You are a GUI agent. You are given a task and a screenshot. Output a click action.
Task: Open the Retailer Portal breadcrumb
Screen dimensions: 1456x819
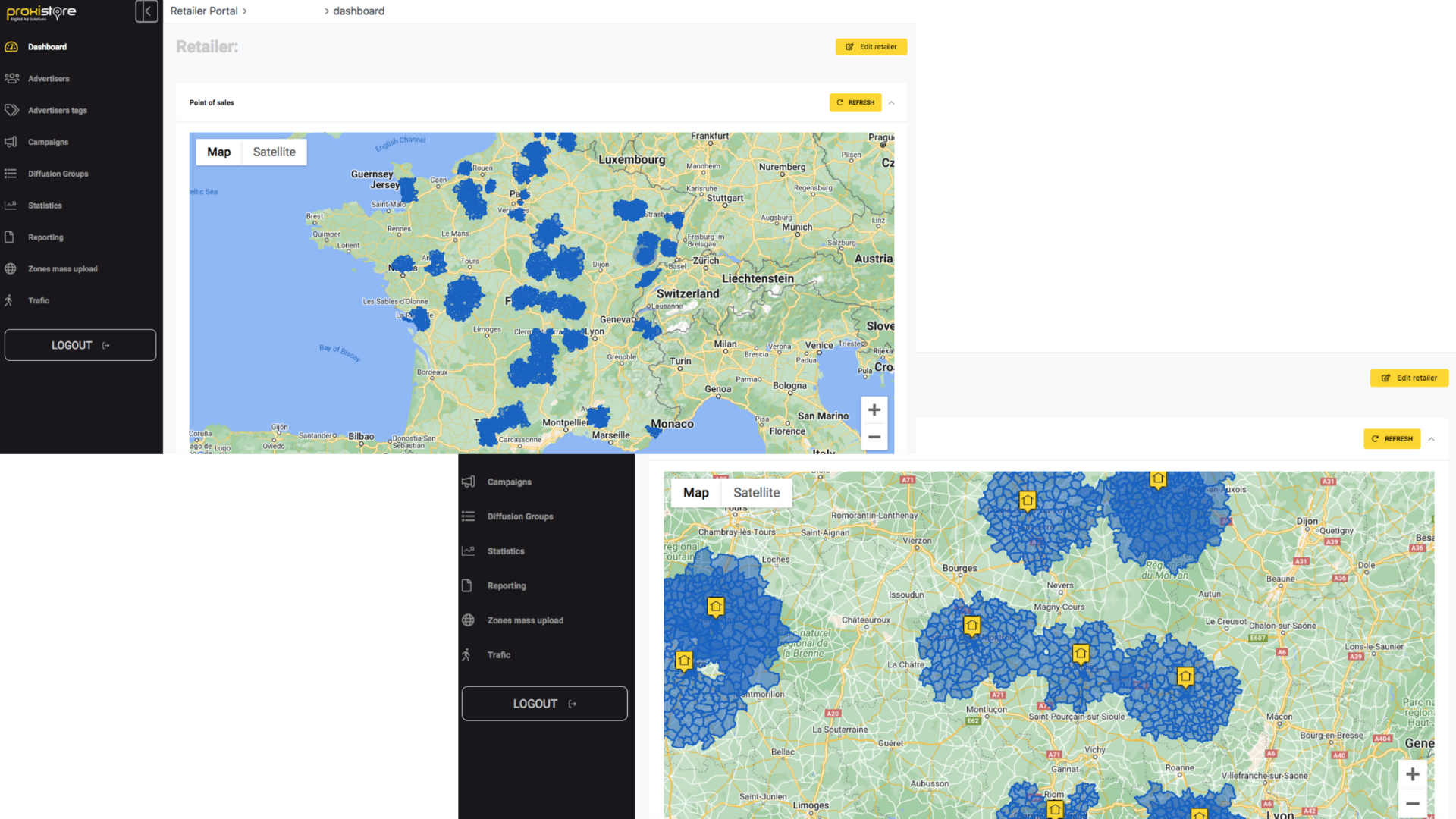203,11
